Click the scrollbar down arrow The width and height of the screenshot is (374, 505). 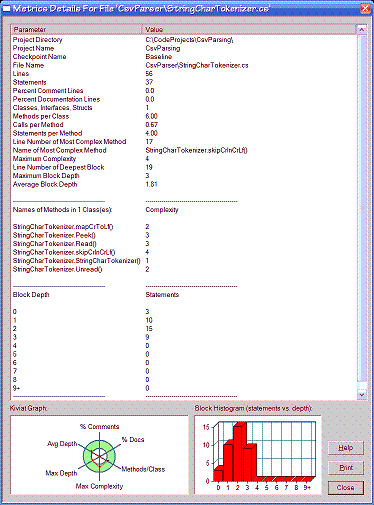(362, 394)
